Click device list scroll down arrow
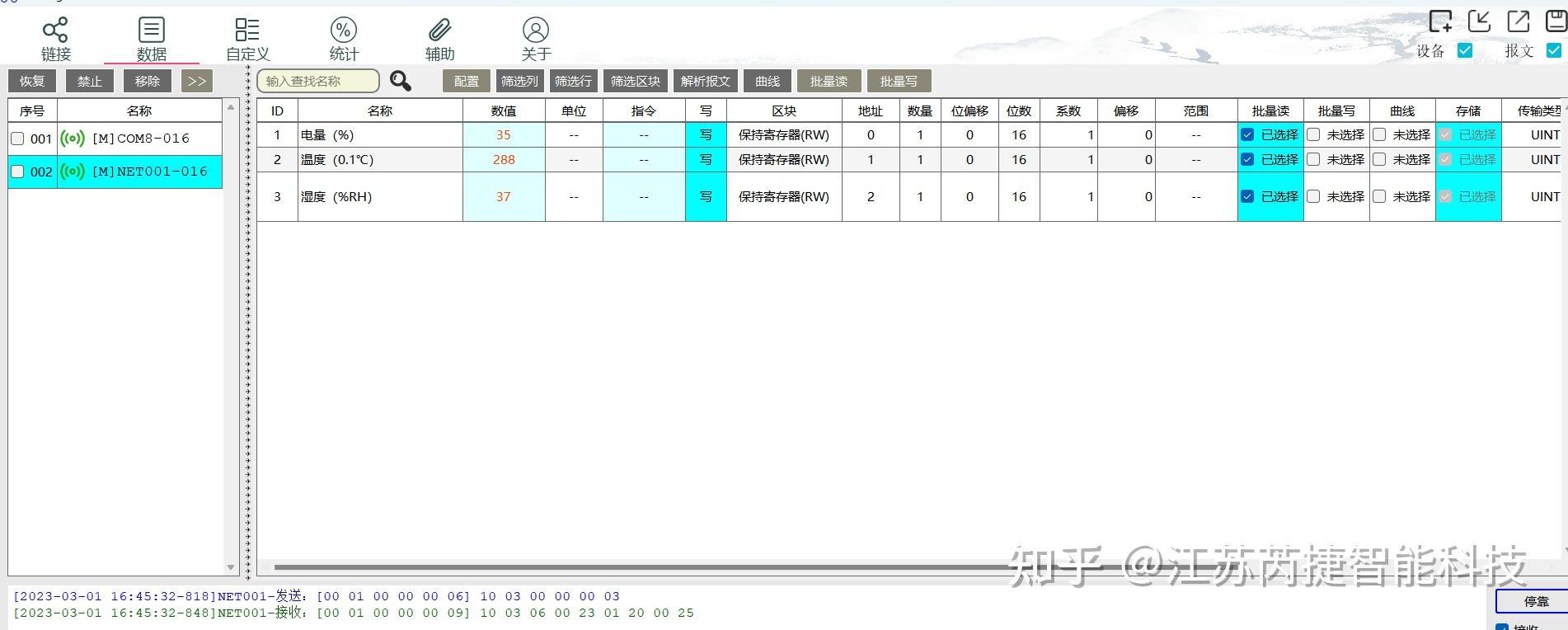1568x630 pixels. click(231, 567)
